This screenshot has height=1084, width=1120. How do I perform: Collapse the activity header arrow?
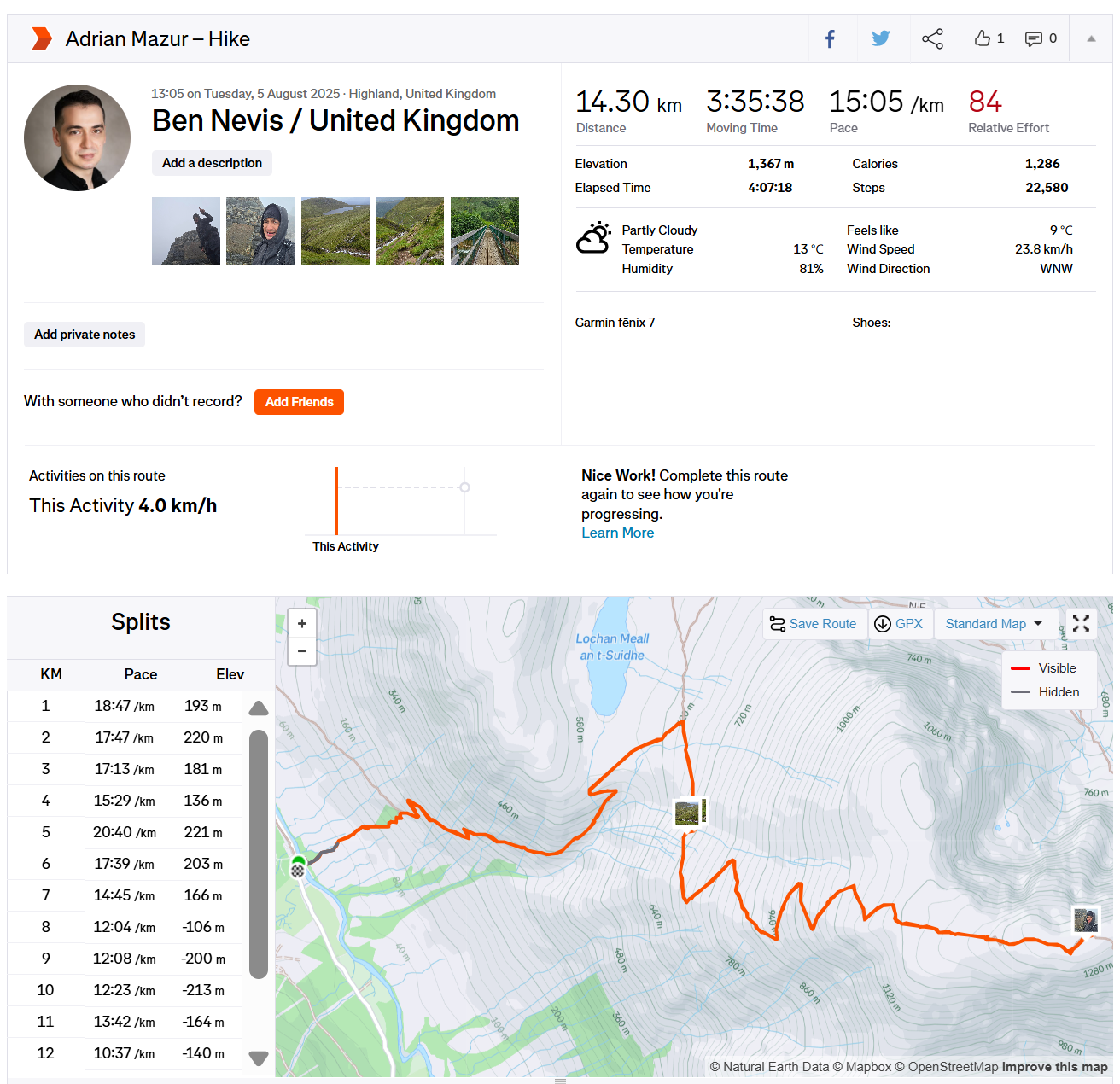1091,39
